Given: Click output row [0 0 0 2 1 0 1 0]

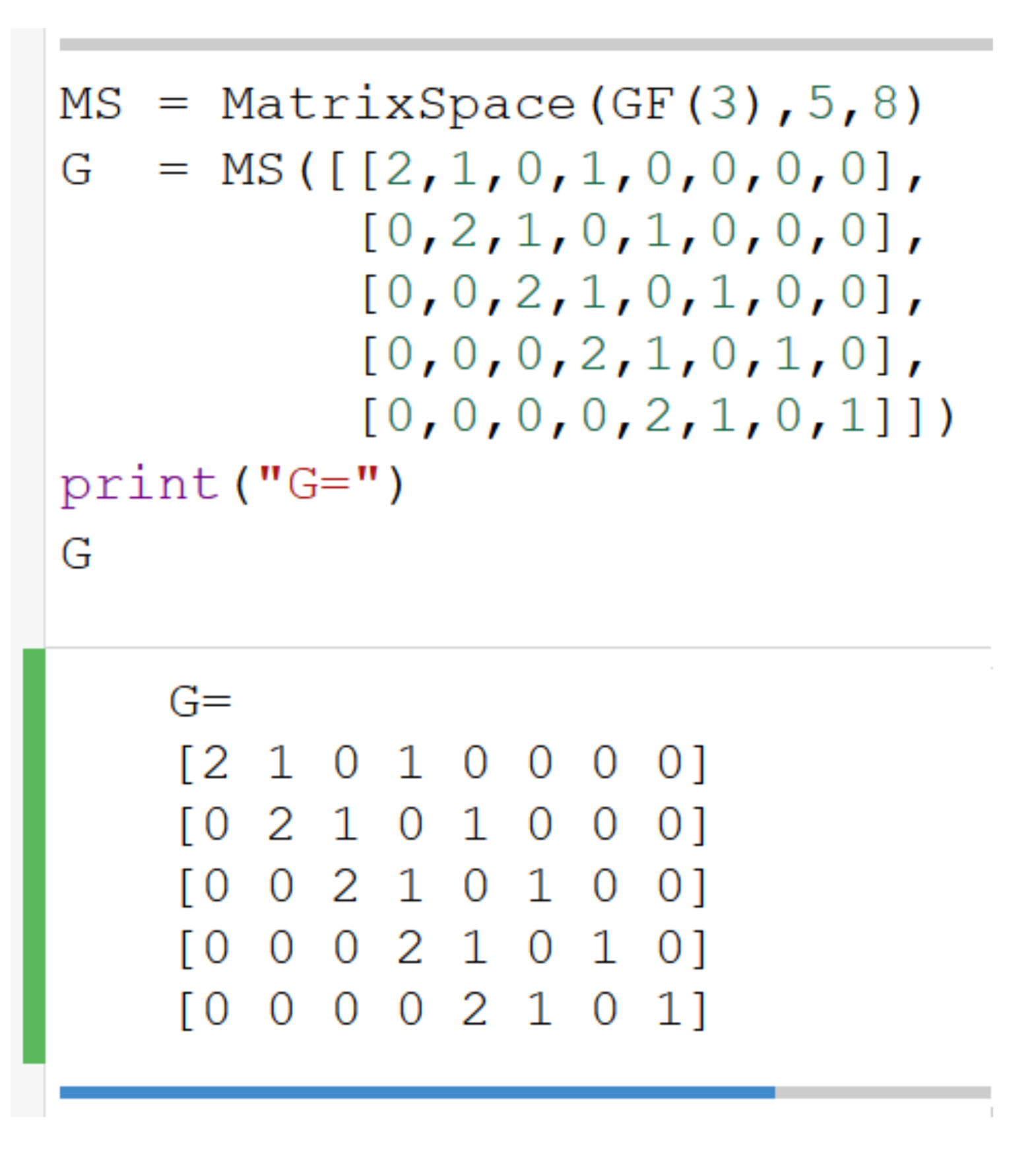Looking at the screenshot, I should [x=443, y=949].
